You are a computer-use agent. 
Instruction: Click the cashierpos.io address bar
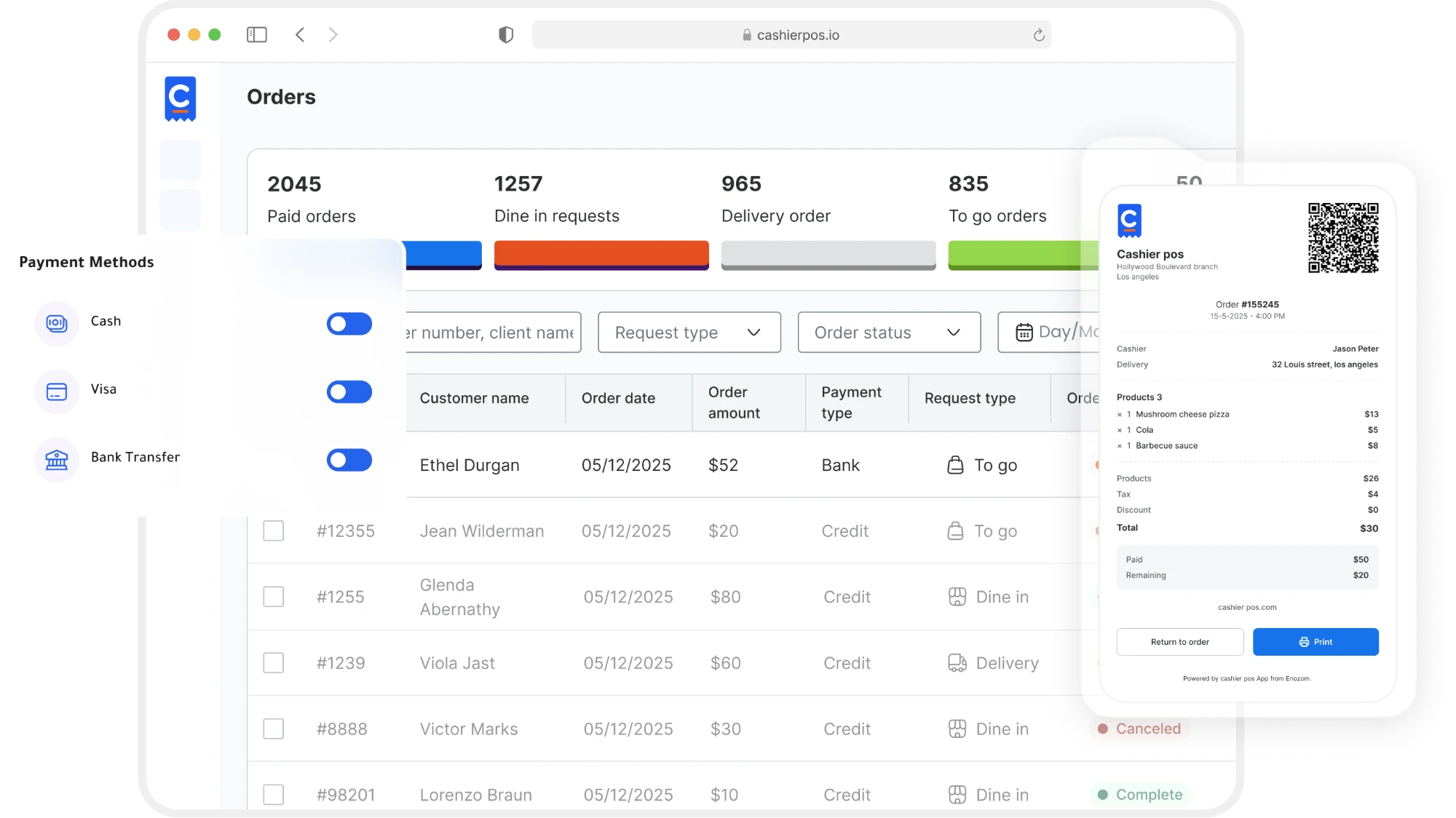[791, 35]
